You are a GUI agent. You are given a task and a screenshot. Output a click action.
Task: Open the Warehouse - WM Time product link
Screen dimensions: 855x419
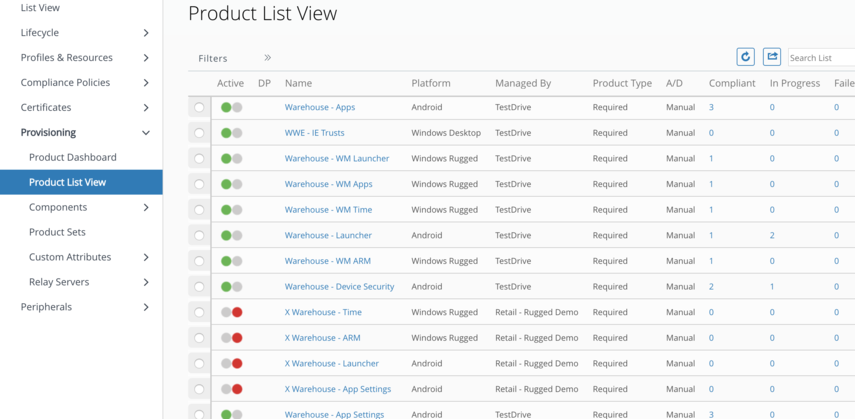click(328, 210)
